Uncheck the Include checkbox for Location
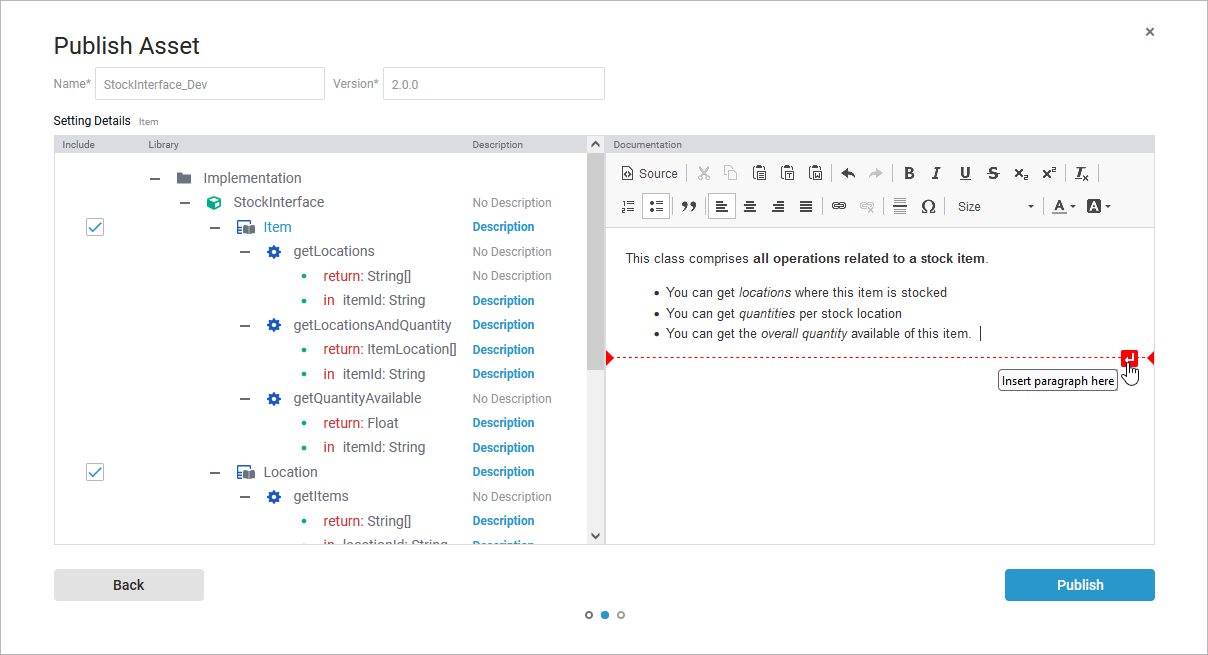This screenshot has height=655, width=1208. point(95,472)
